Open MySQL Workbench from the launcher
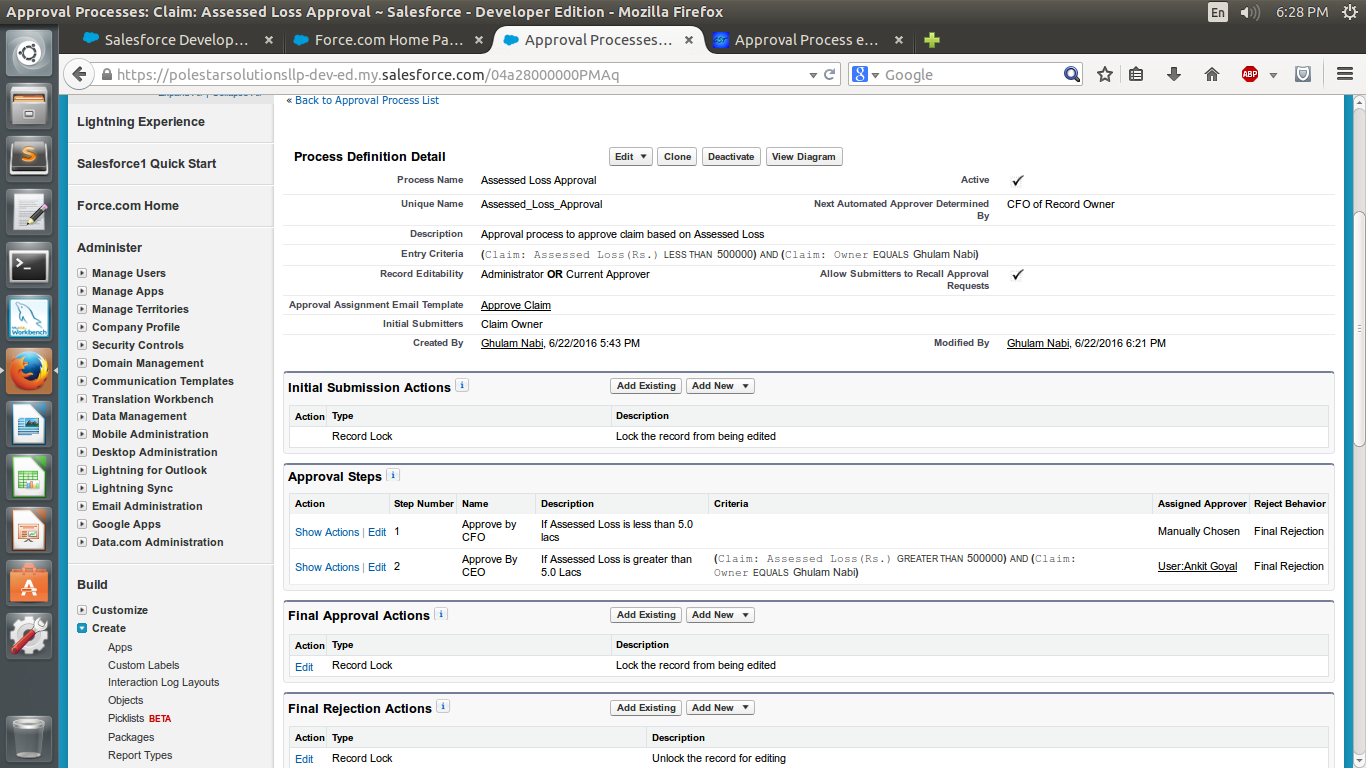This screenshot has height=768, width=1366. [29, 317]
